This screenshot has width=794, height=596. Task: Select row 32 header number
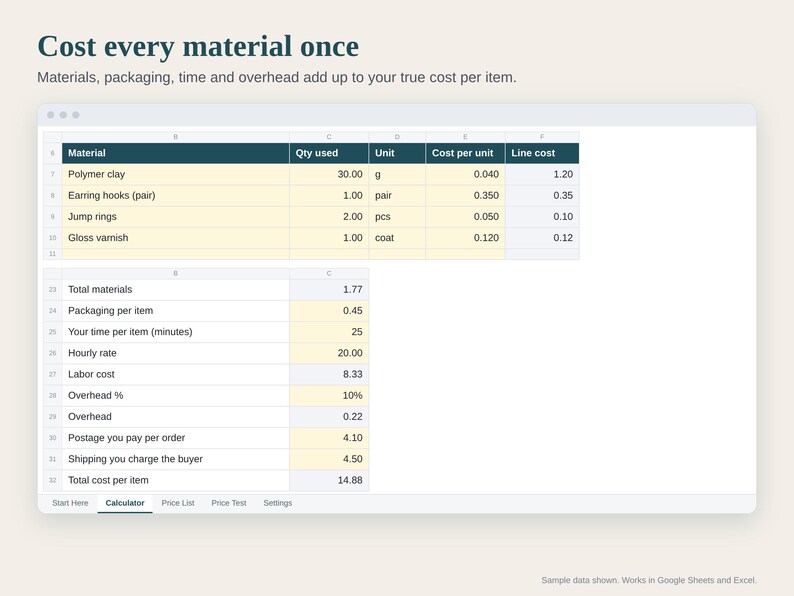(x=53, y=481)
